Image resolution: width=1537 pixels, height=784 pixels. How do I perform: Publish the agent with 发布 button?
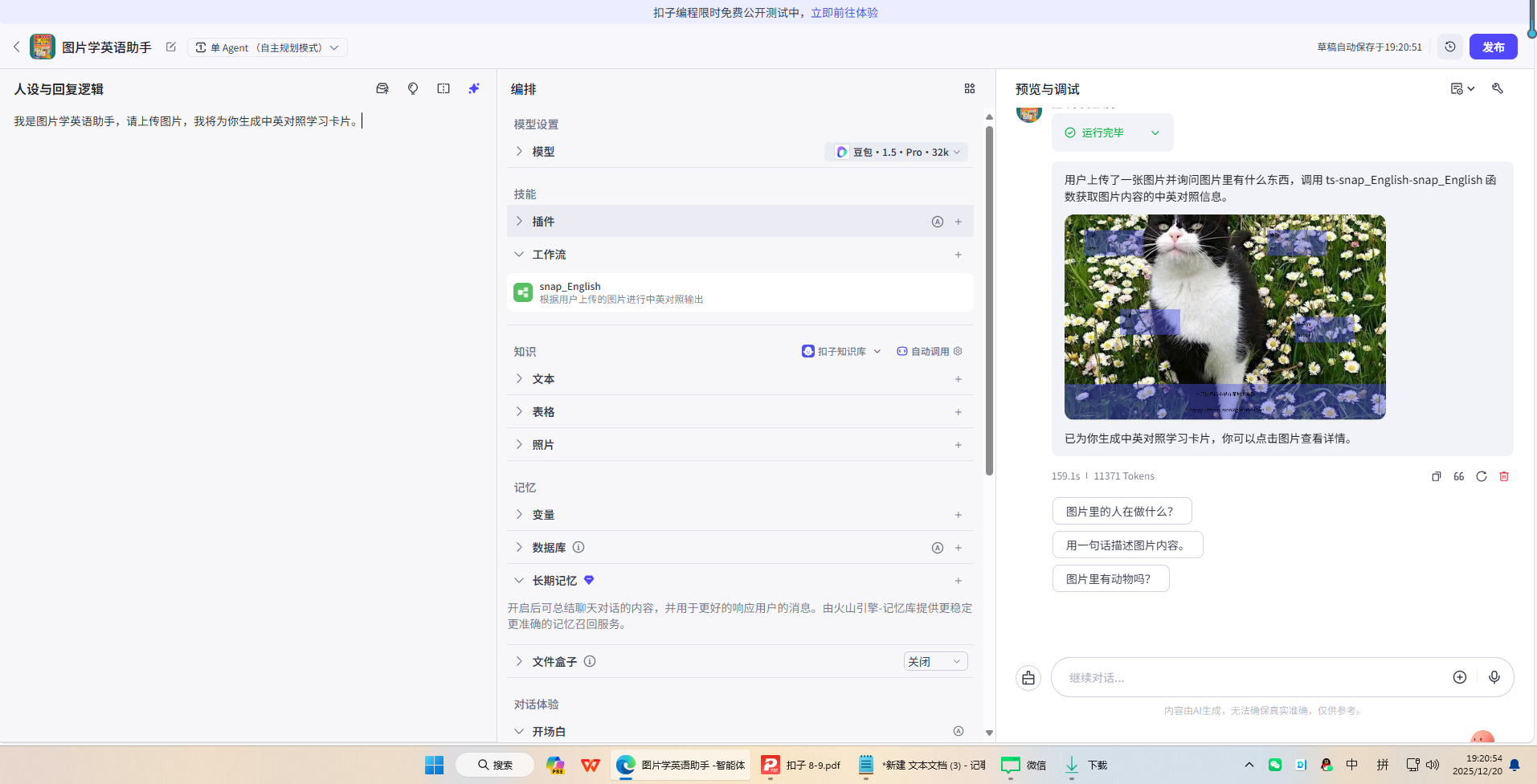1493,47
